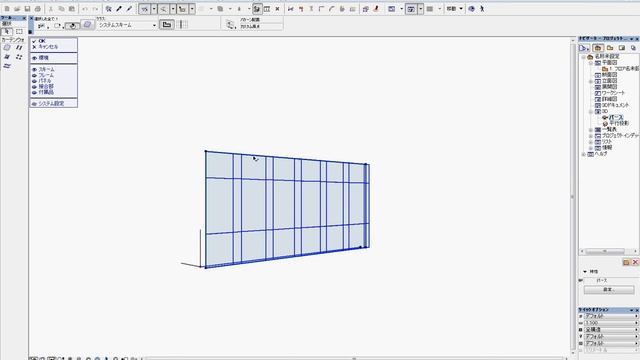Image resolution: width=640 pixels, height=360 pixels.
Task: Open the scale 1:100 dropdown in Quick Options
Action: 611,323
